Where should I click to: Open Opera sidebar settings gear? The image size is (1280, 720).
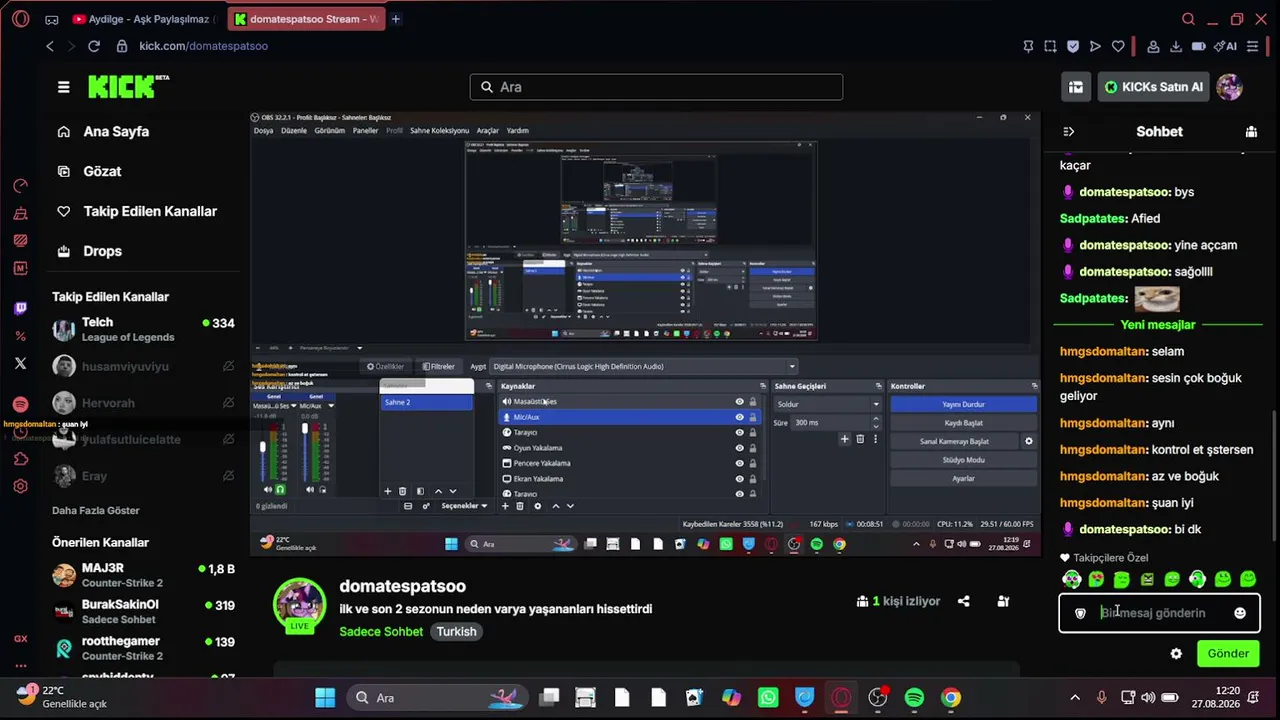point(21,486)
